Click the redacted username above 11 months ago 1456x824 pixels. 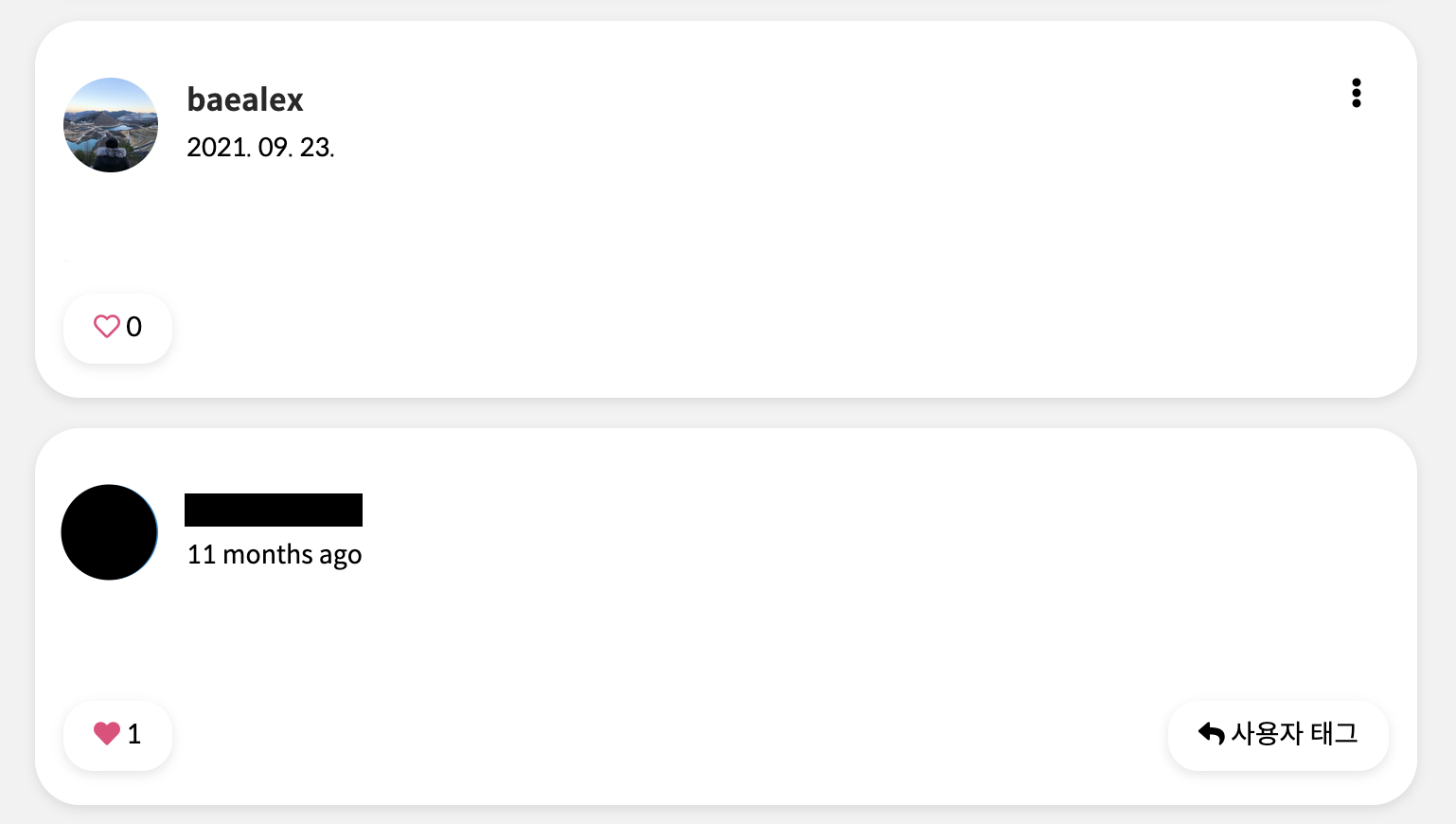(274, 510)
